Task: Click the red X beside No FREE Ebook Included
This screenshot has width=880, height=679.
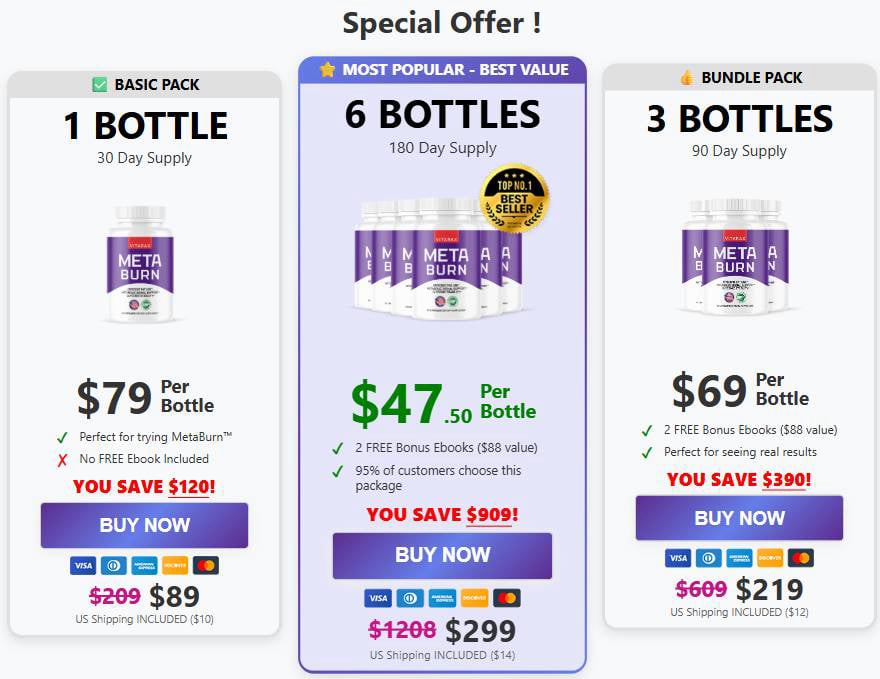Action: pos(62,460)
